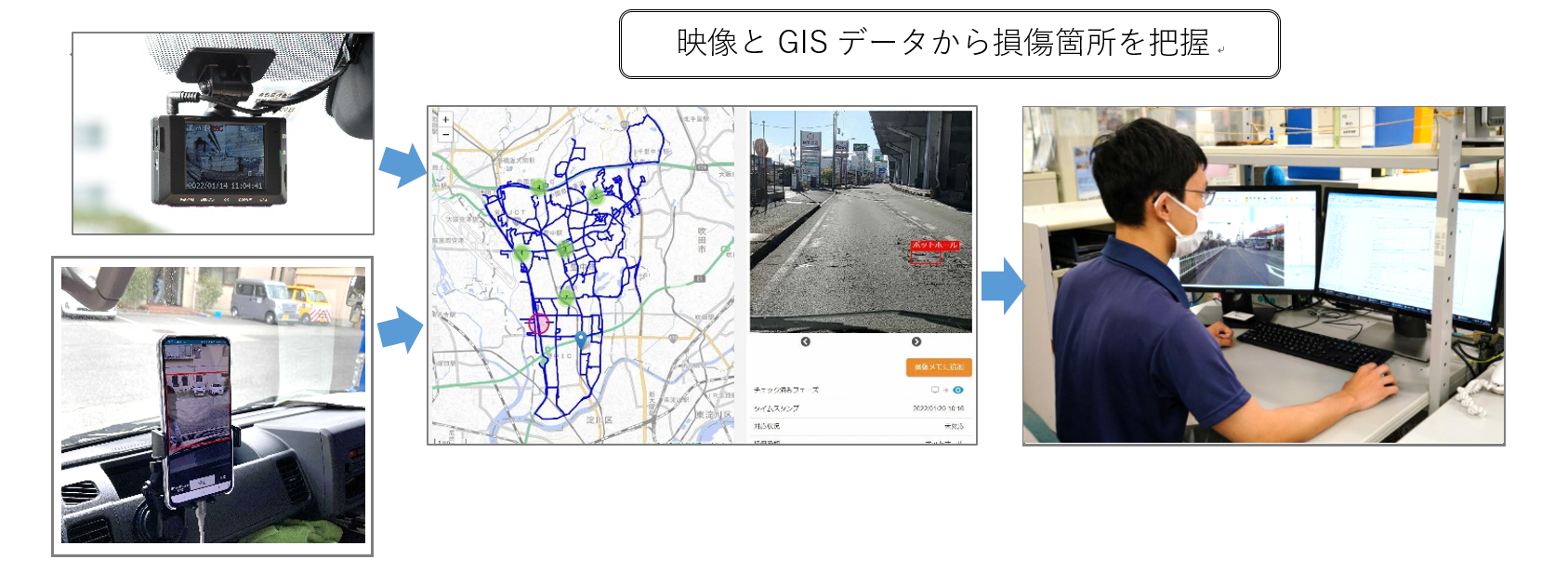Viewport: 1568px width, 586px height.
Task: Select the smartphone-on-dashboard photo
Action: pyautogui.click(x=213, y=406)
